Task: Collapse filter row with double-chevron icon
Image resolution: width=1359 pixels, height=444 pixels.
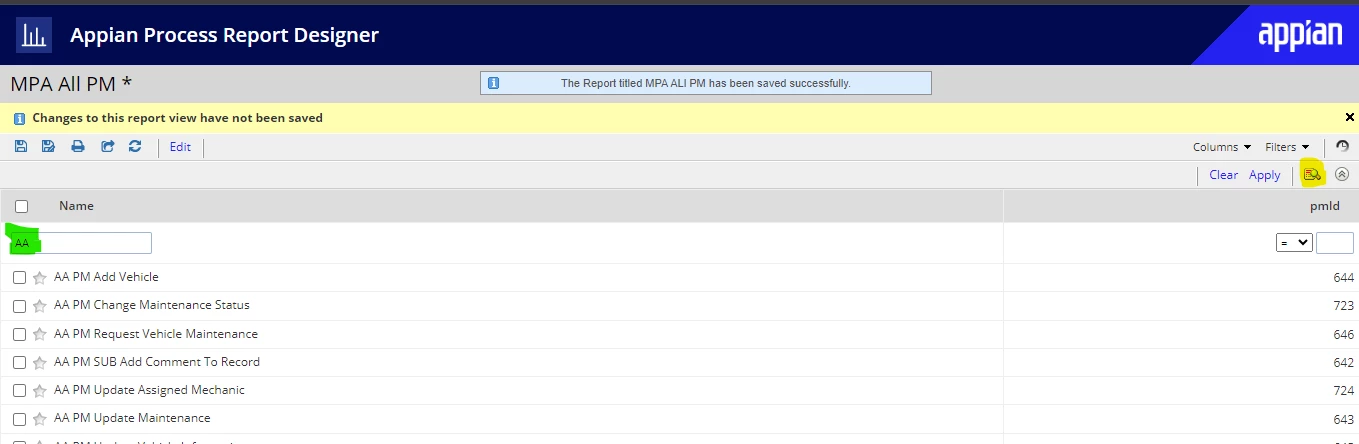Action: pos(1342,174)
